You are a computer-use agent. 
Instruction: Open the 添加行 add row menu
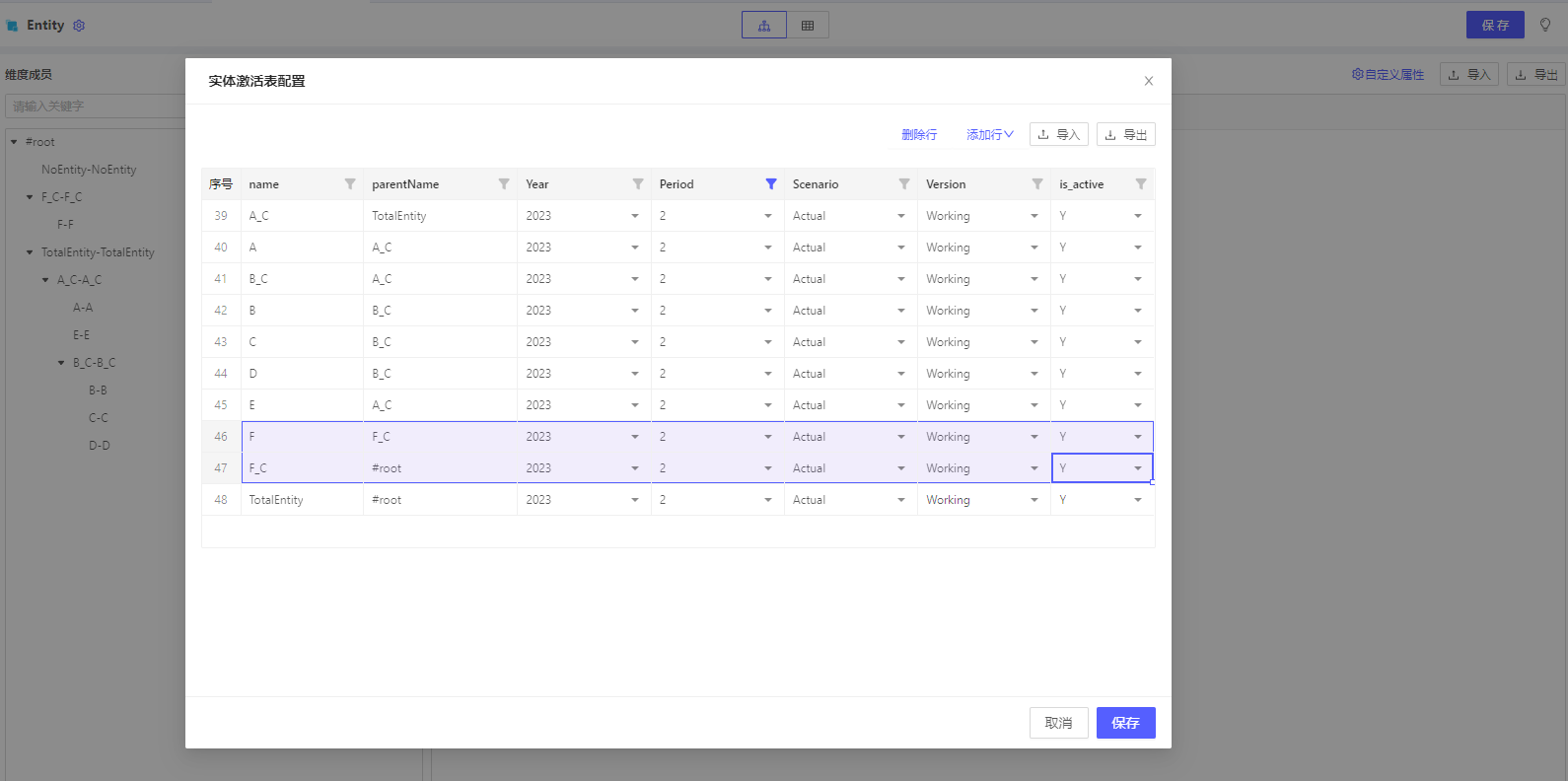[x=989, y=135]
